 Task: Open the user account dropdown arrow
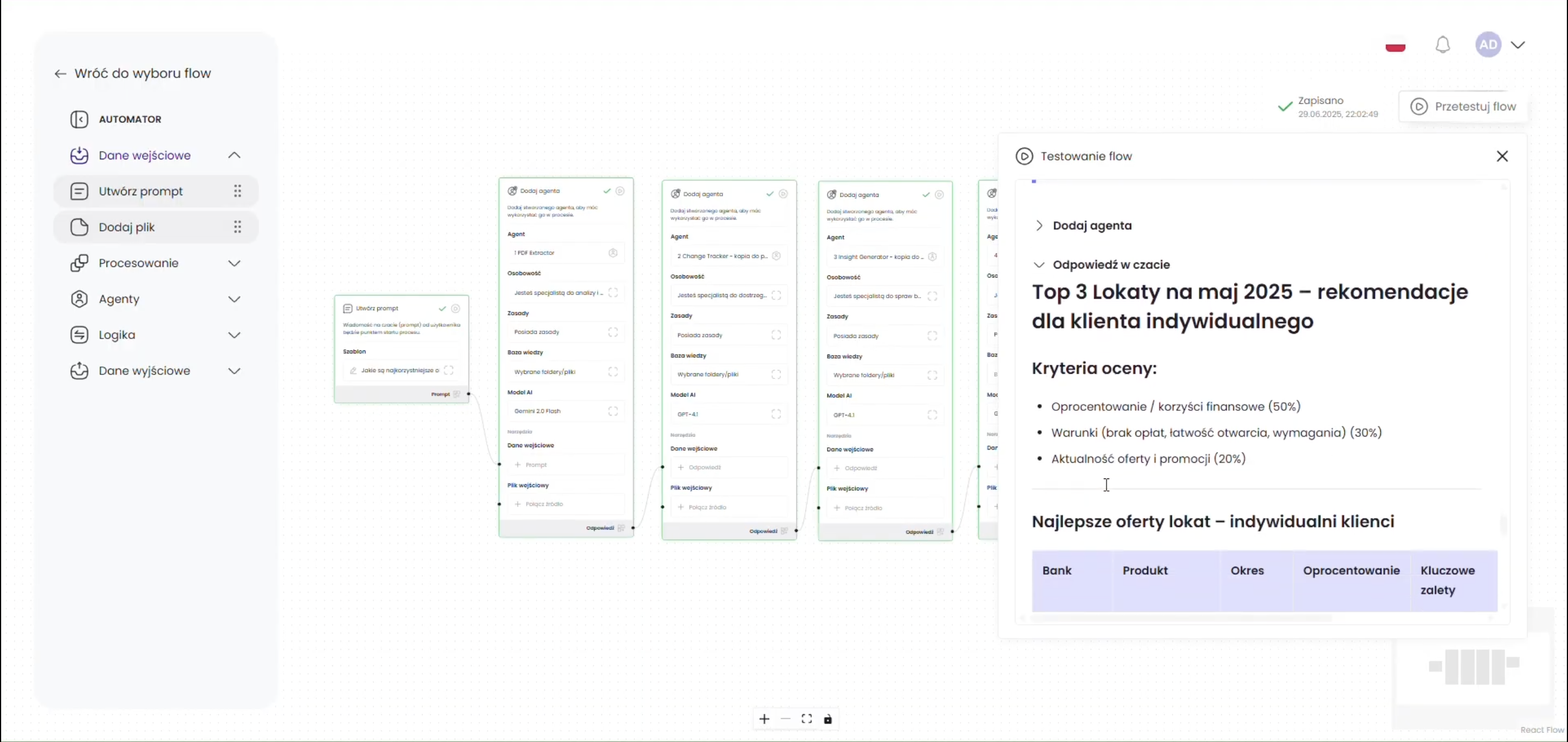point(1517,44)
